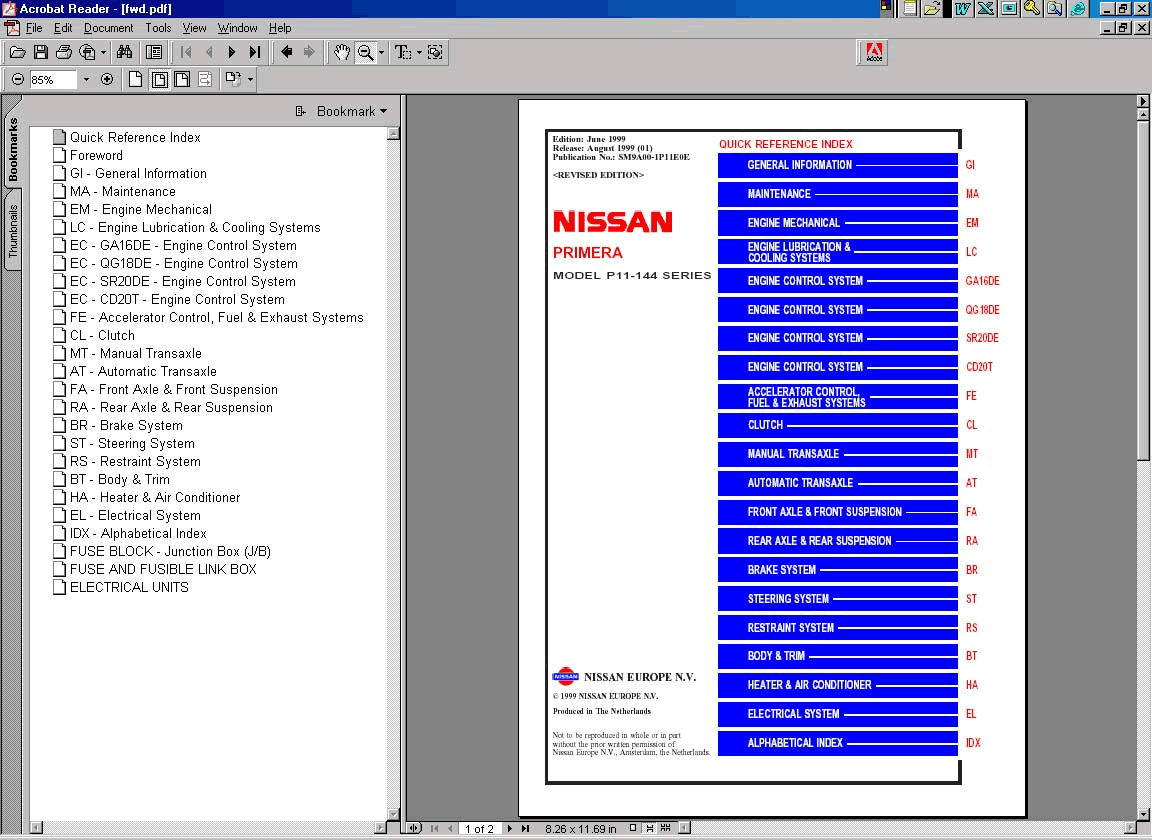Image resolution: width=1152 pixels, height=840 pixels.
Task: Click the zoom out minus button
Action: pos(18,79)
